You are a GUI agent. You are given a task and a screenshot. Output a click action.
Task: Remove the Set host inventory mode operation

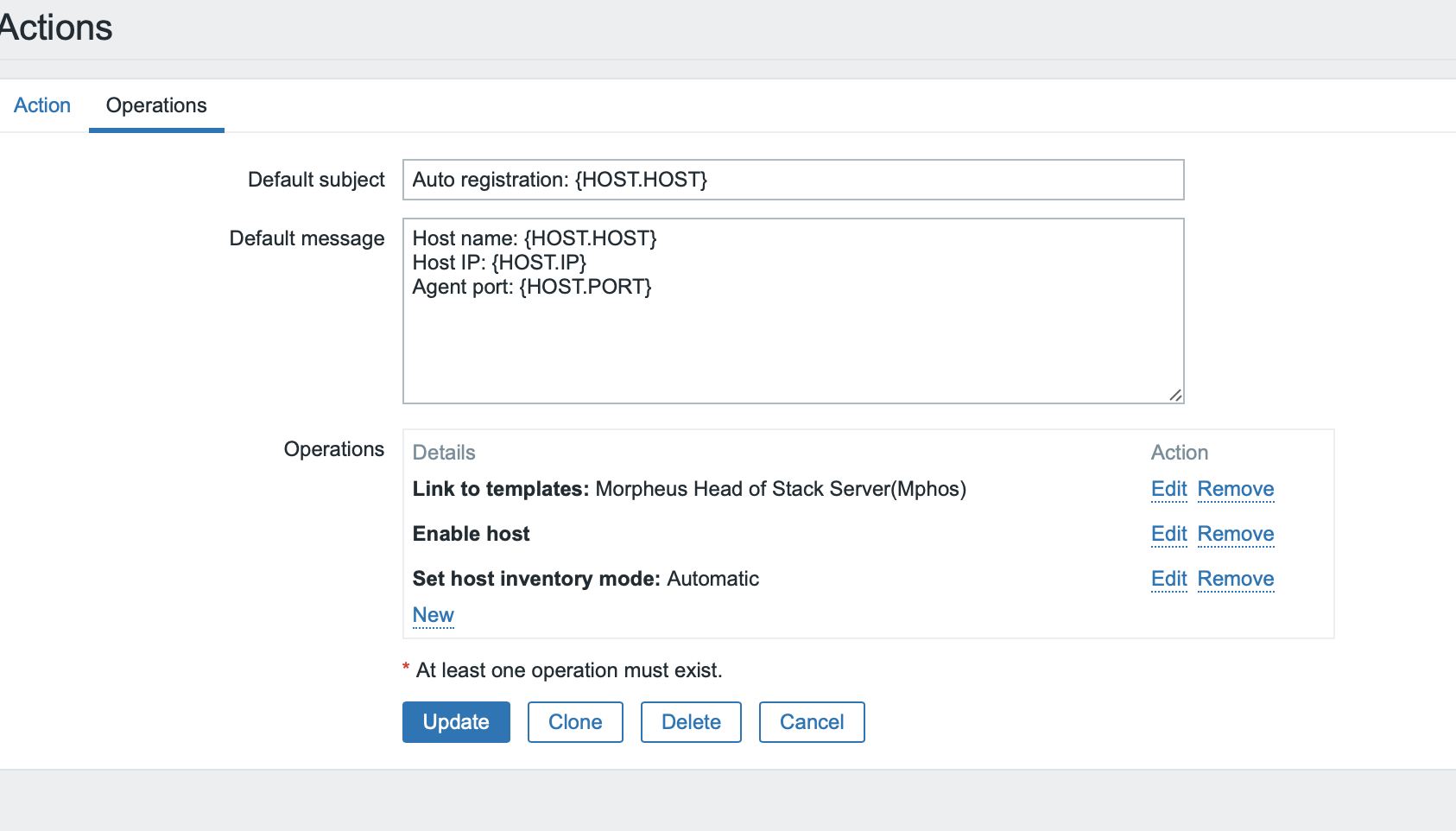coord(1235,579)
